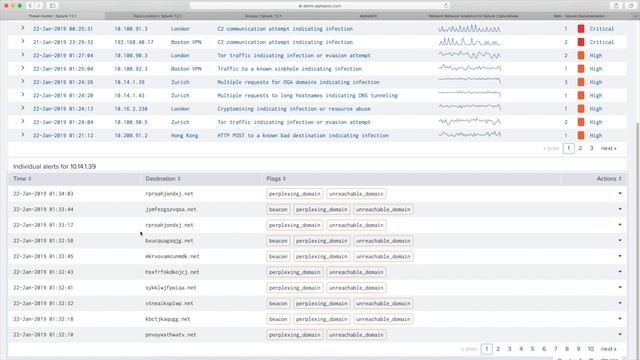Viewport: 640px width, 360px height.
Task: Expand the 192.168.40.17 Boston VPN row
Action: 22,41
